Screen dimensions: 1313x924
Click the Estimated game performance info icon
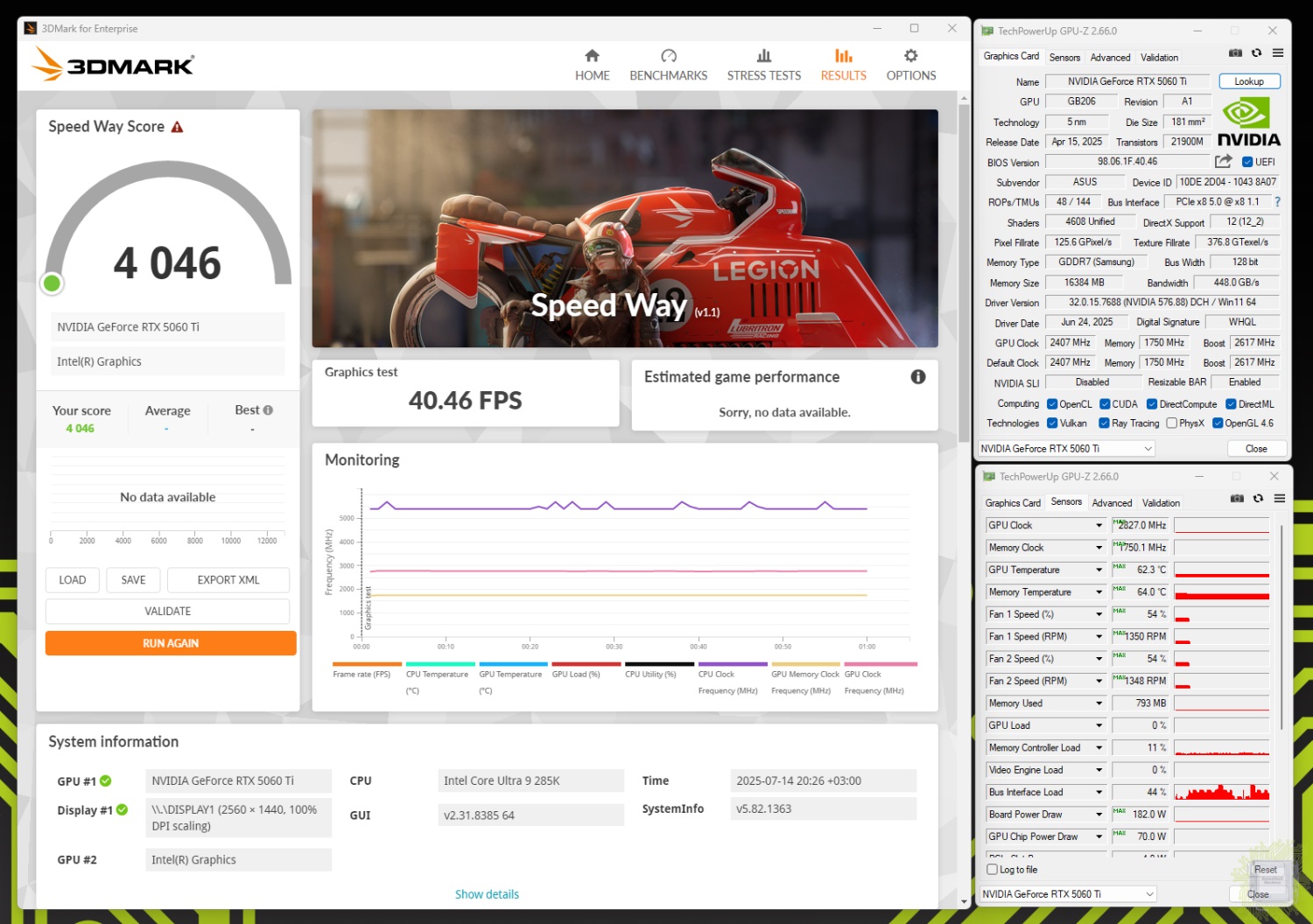pyautogui.click(x=917, y=376)
